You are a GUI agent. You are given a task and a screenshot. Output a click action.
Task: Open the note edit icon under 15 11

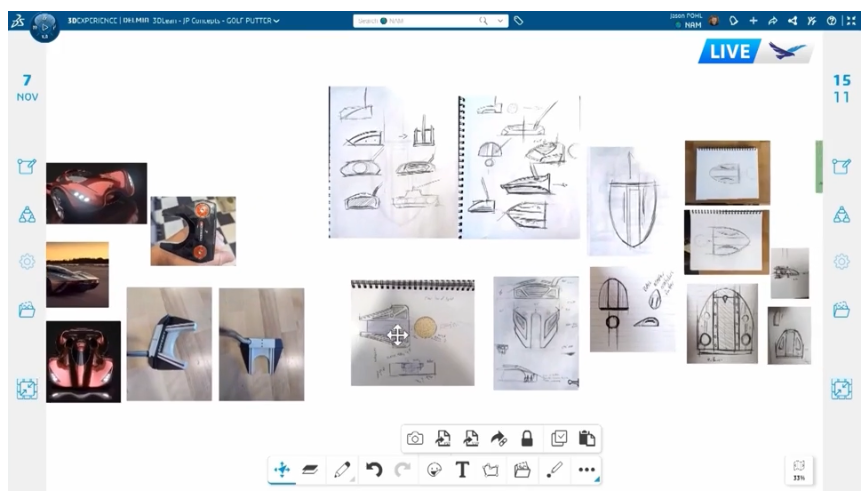click(841, 166)
